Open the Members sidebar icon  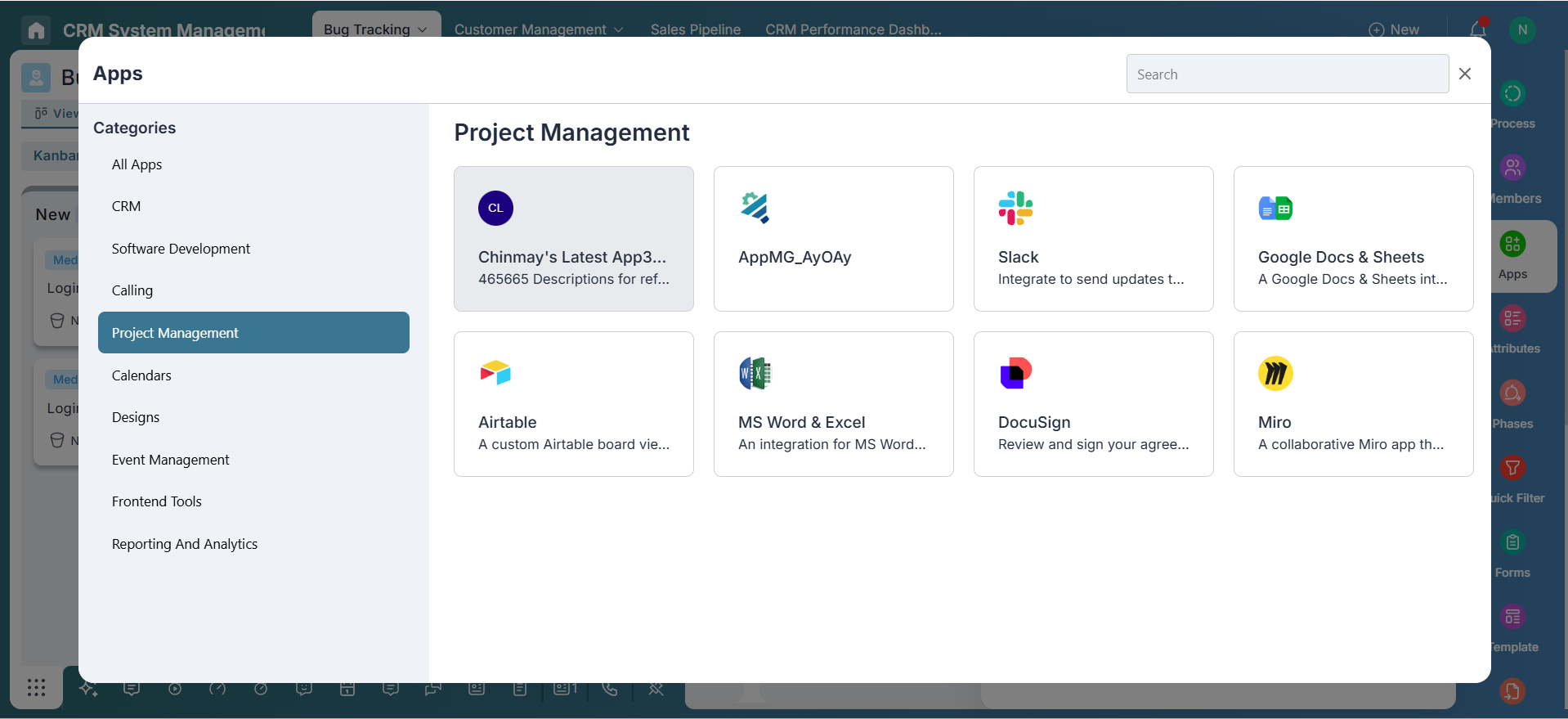click(1512, 169)
